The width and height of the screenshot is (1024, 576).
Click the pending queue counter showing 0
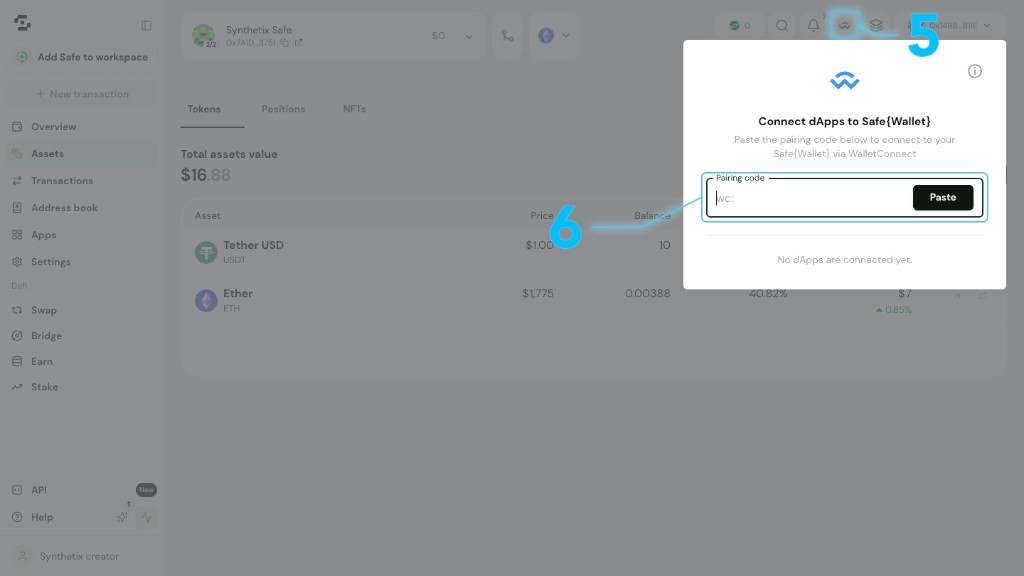pos(739,25)
